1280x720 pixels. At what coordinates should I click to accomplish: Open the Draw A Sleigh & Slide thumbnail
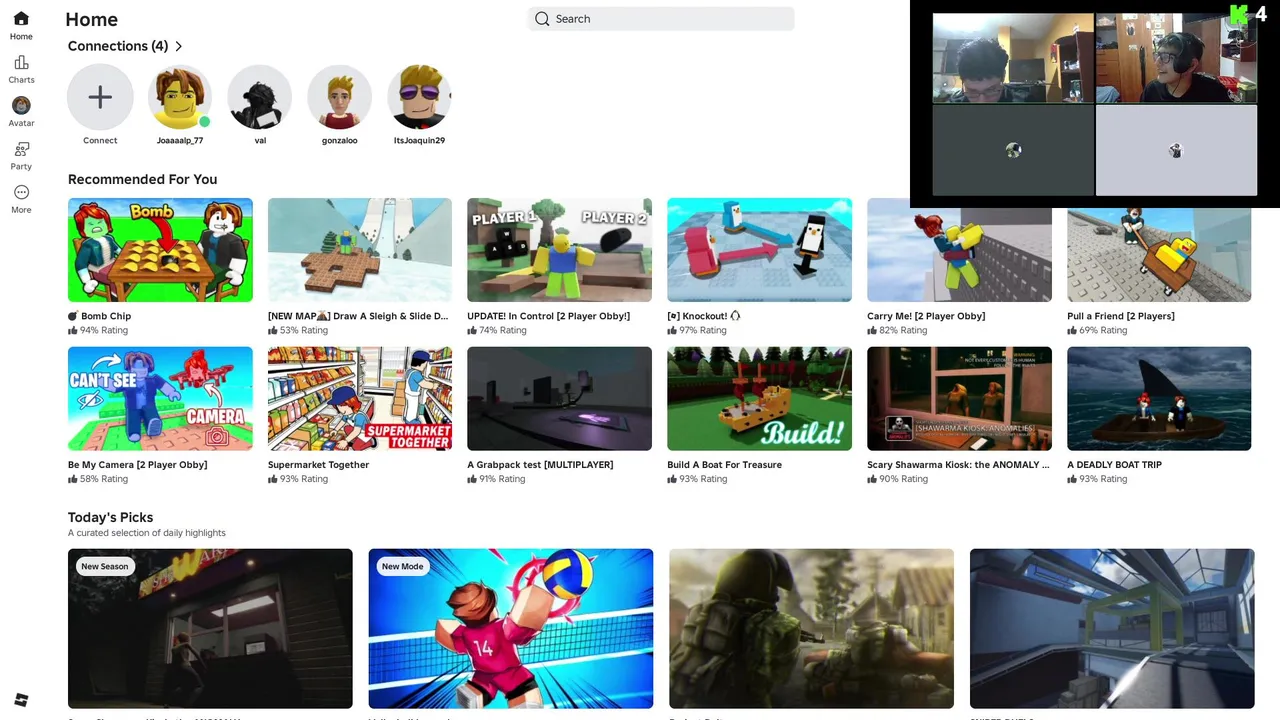click(x=360, y=250)
